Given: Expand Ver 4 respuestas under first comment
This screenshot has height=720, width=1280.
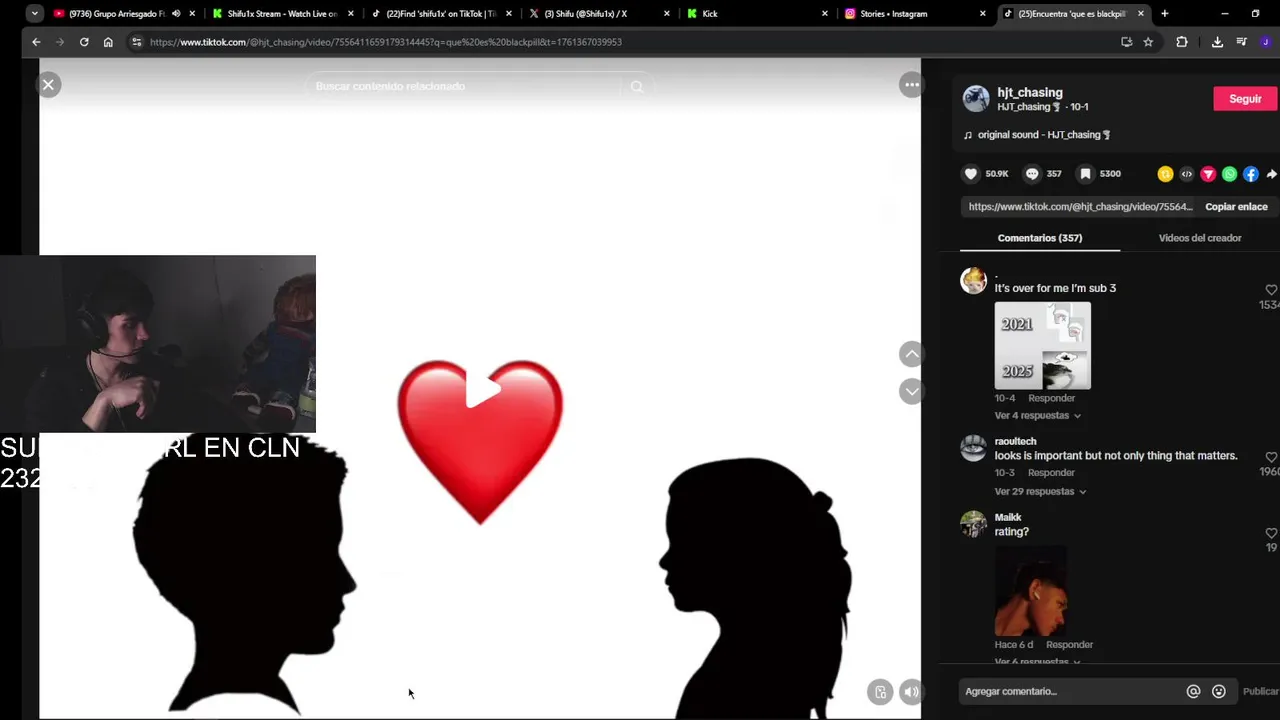Looking at the screenshot, I should [x=1037, y=416].
